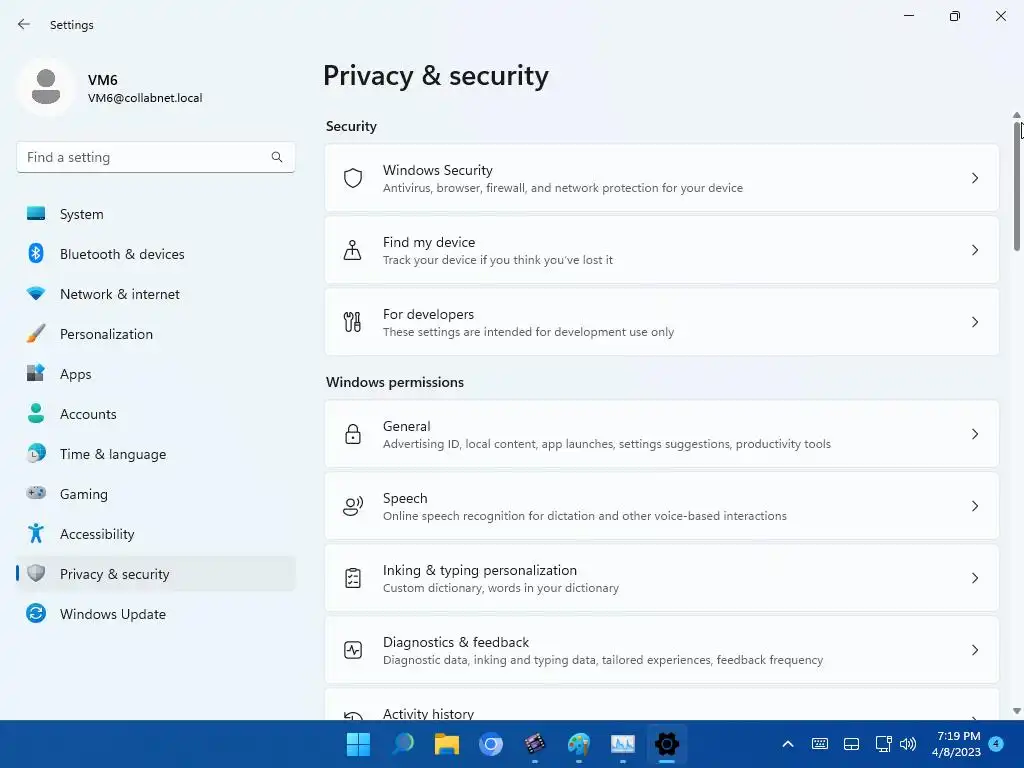Expand Windows Security chevron
1024x768 pixels.
974,178
